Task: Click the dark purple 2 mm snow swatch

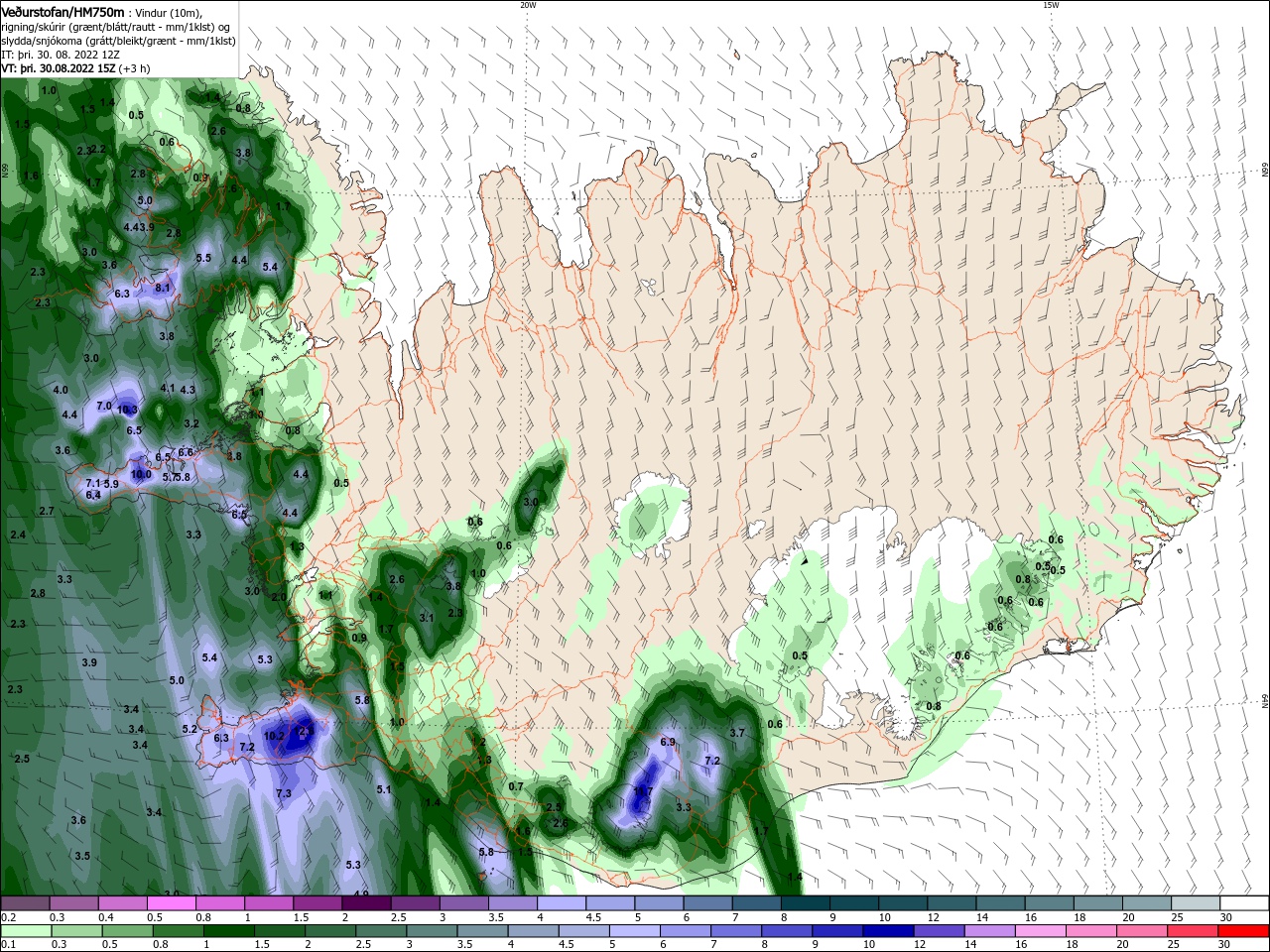Action: (365, 903)
